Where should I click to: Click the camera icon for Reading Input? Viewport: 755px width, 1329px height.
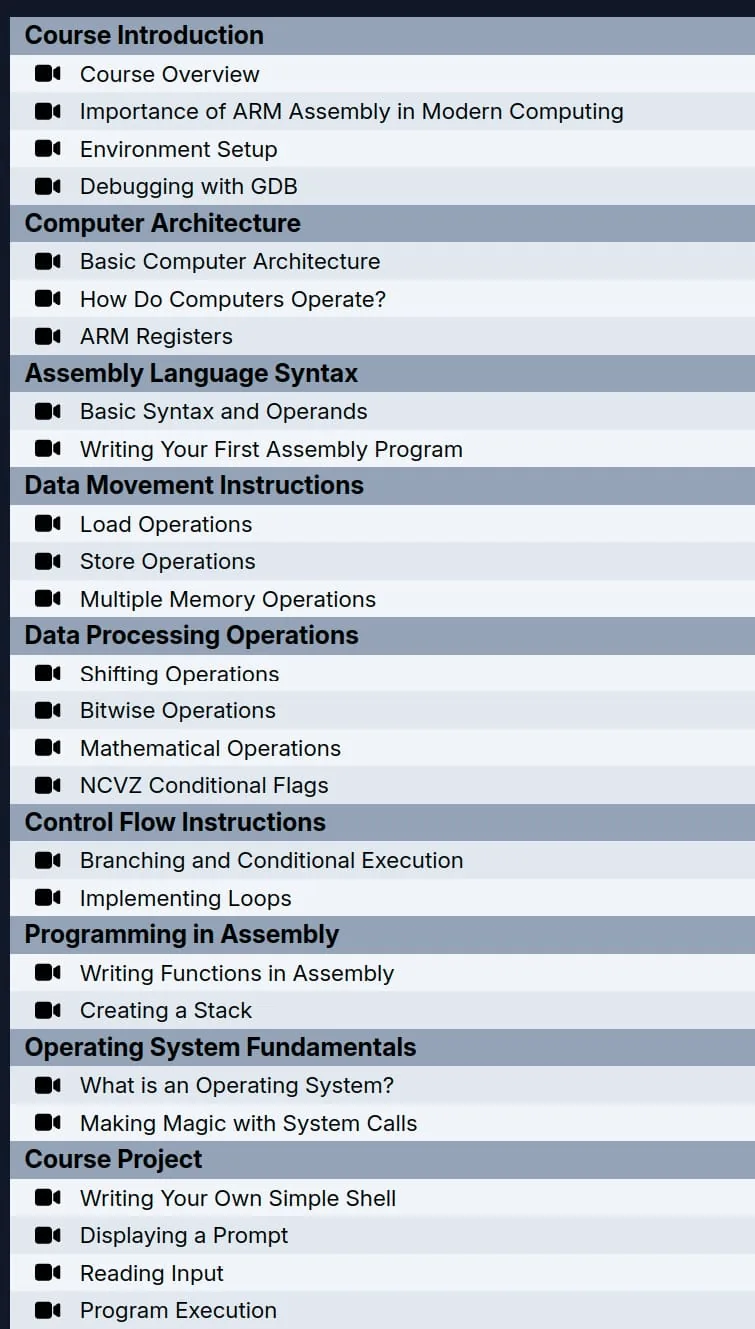coord(48,1273)
